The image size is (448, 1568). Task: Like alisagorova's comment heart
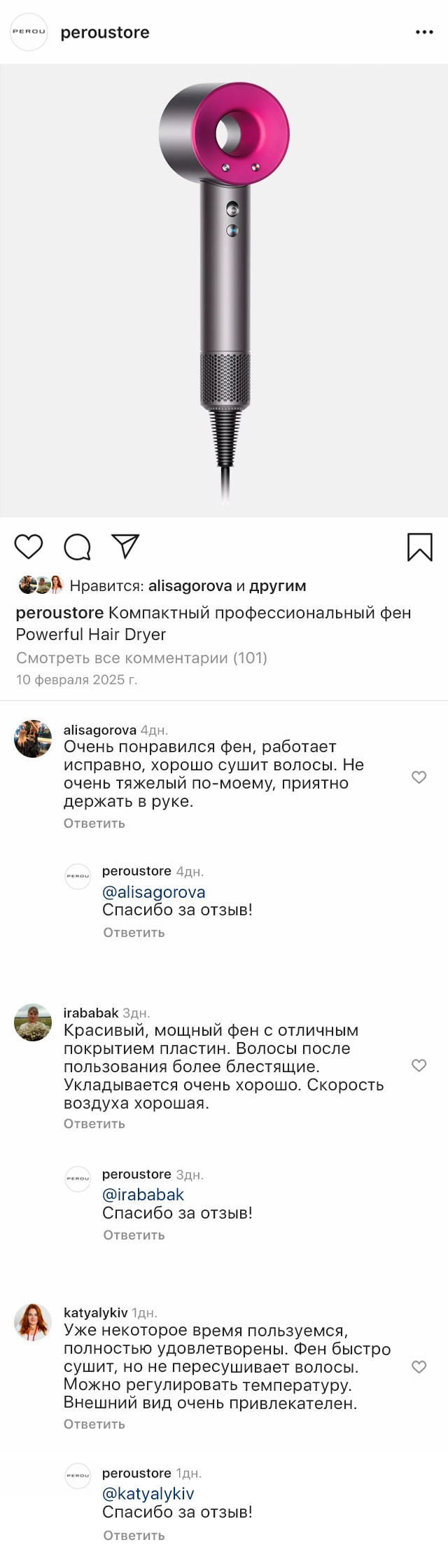[419, 777]
